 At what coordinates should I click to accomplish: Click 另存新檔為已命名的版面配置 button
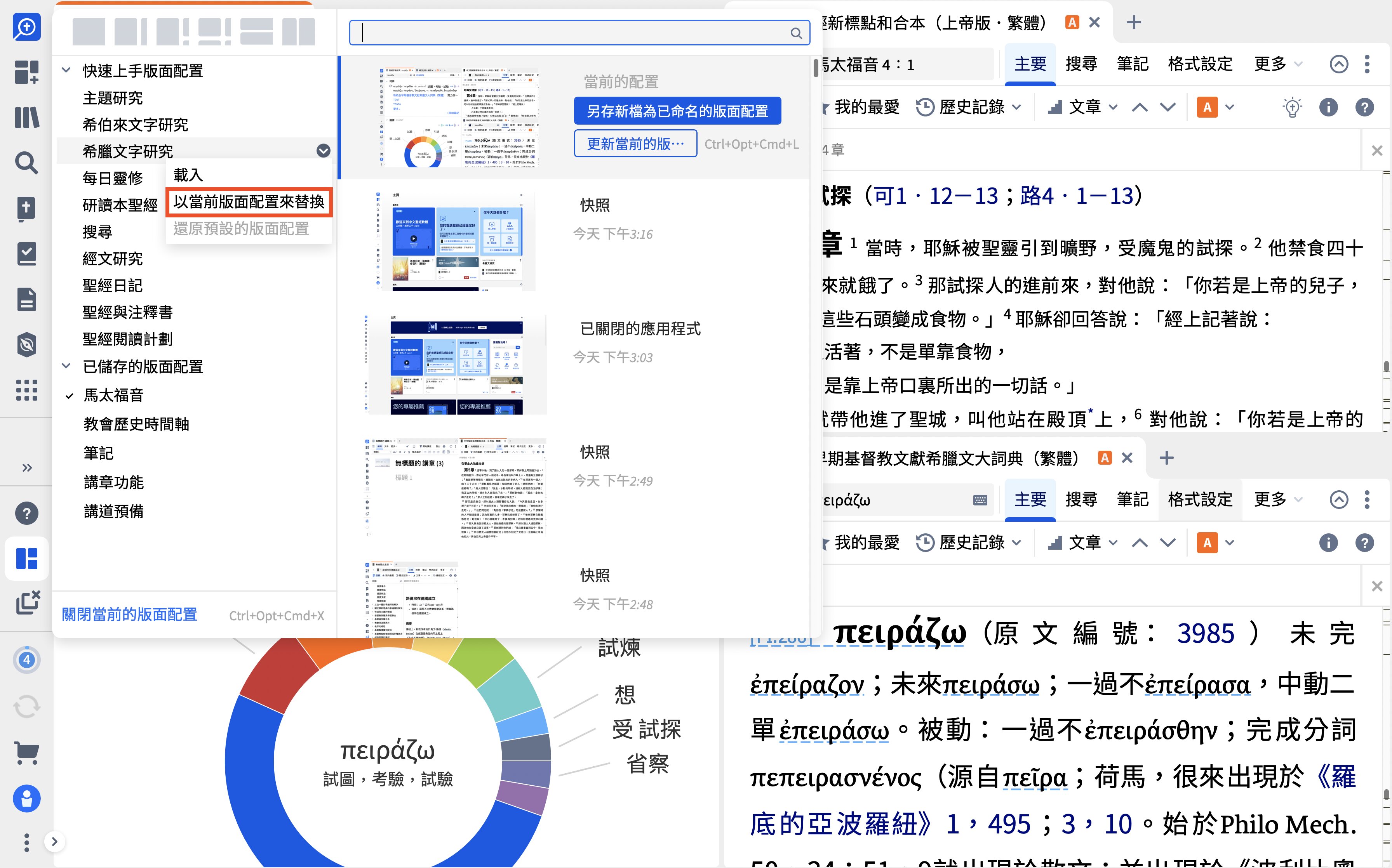pos(677,111)
